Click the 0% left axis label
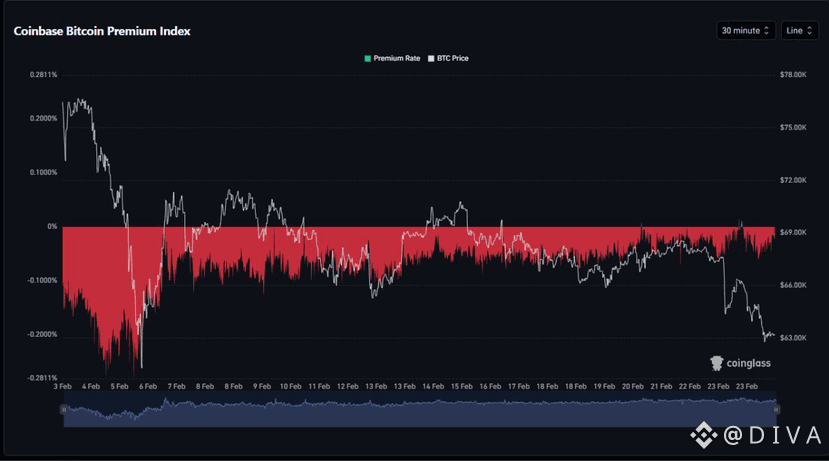 [x=52, y=226]
